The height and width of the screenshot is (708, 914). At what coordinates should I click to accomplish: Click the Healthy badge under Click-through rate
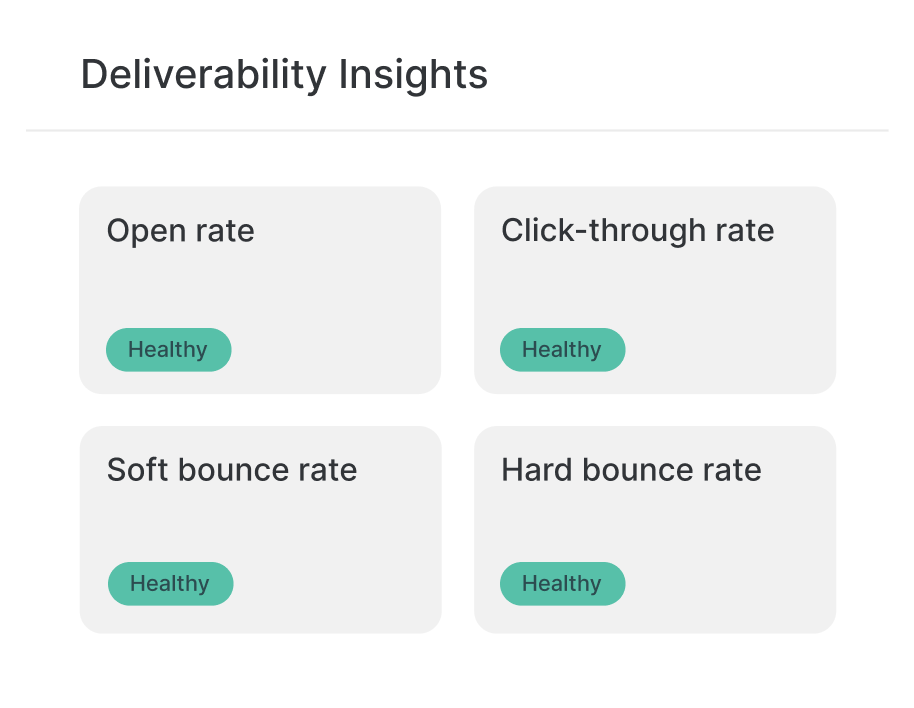(562, 350)
